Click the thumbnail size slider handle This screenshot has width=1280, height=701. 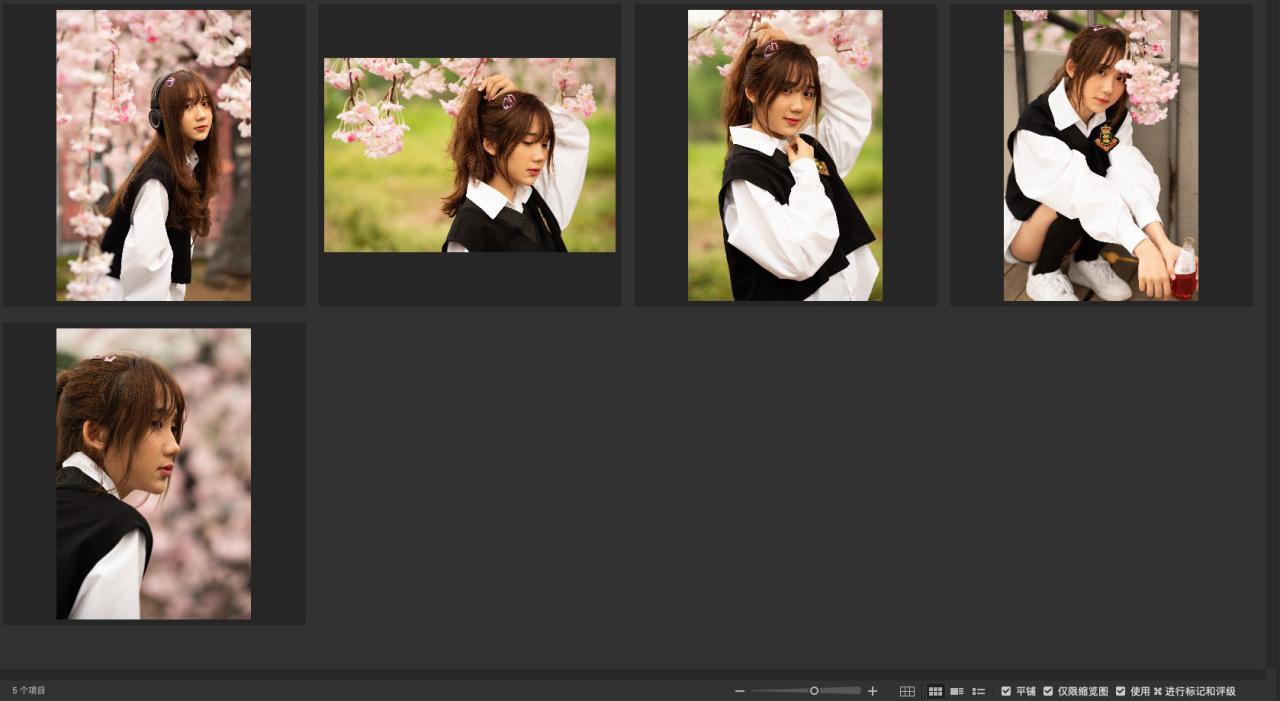tap(814, 691)
